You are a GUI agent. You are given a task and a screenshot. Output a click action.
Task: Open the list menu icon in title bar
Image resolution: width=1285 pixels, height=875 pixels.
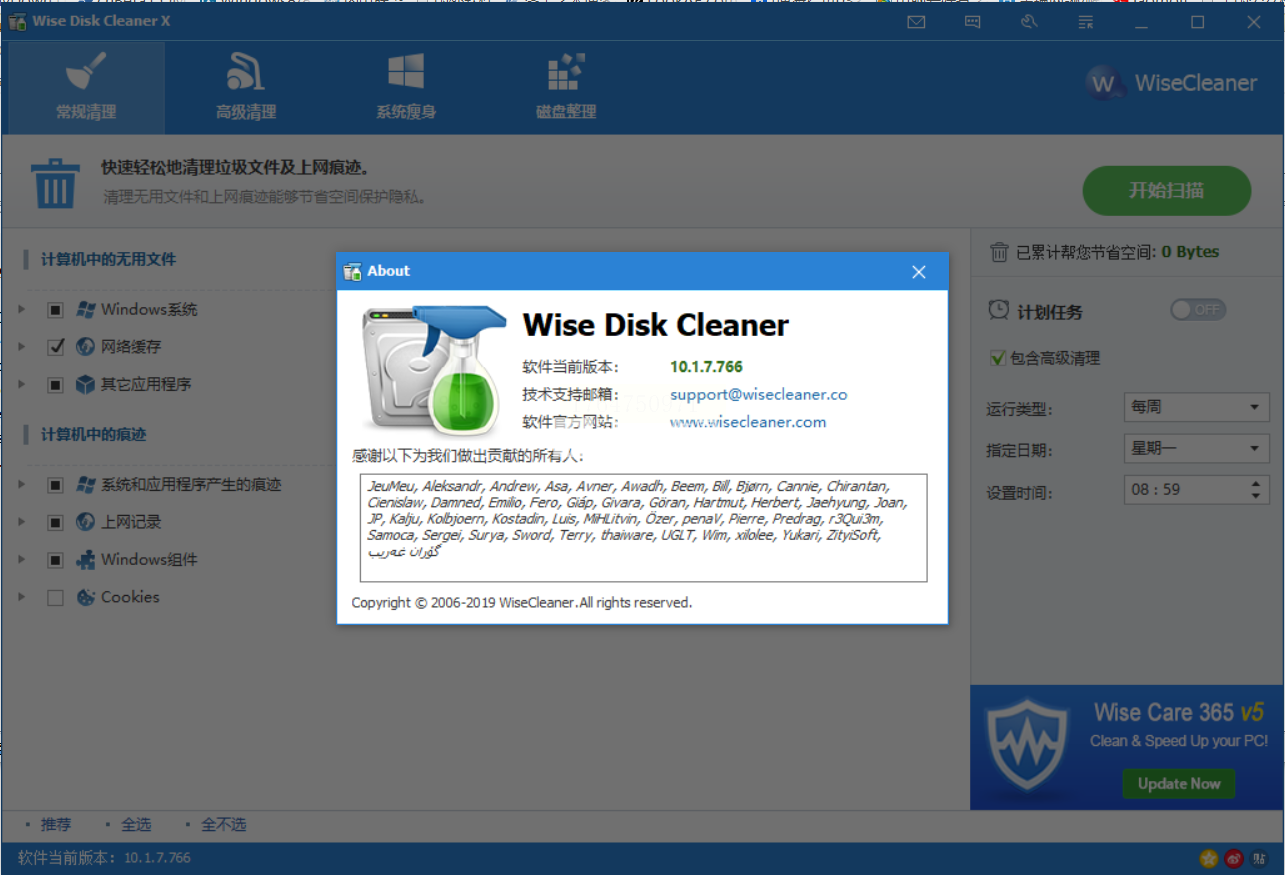pos(1086,22)
